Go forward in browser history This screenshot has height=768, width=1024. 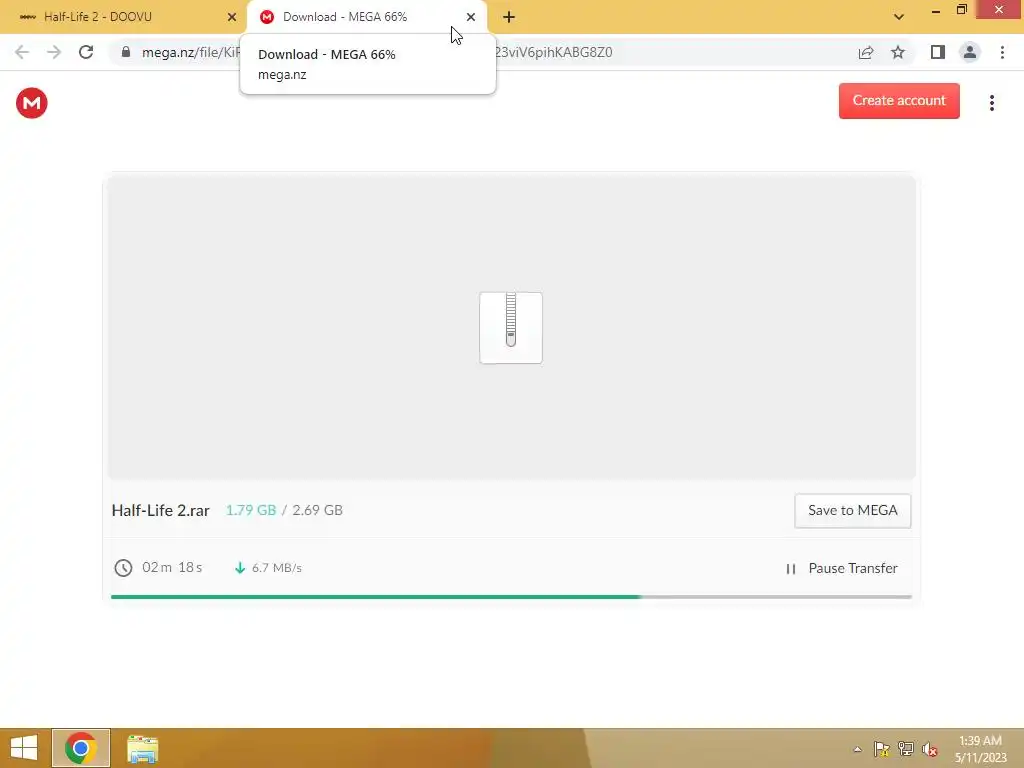pyautogui.click(x=54, y=52)
